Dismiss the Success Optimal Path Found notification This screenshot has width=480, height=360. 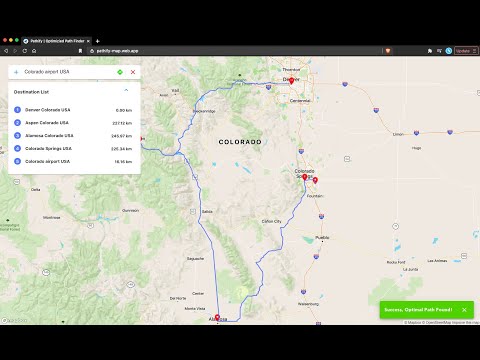click(x=464, y=310)
